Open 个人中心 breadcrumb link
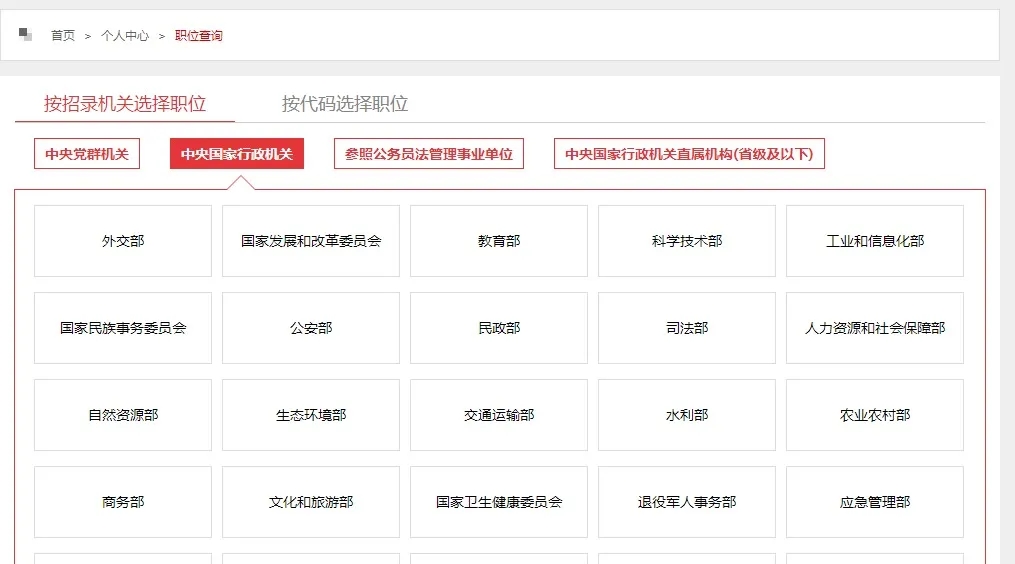Image resolution: width=1015 pixels, height=564 pixels. (x=125, y=36)
